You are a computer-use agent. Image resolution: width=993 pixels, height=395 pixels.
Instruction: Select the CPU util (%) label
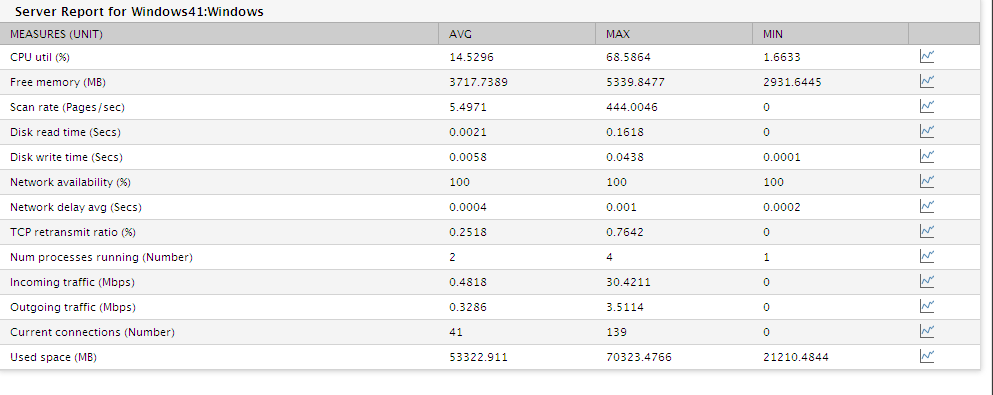tap(40, 57)
